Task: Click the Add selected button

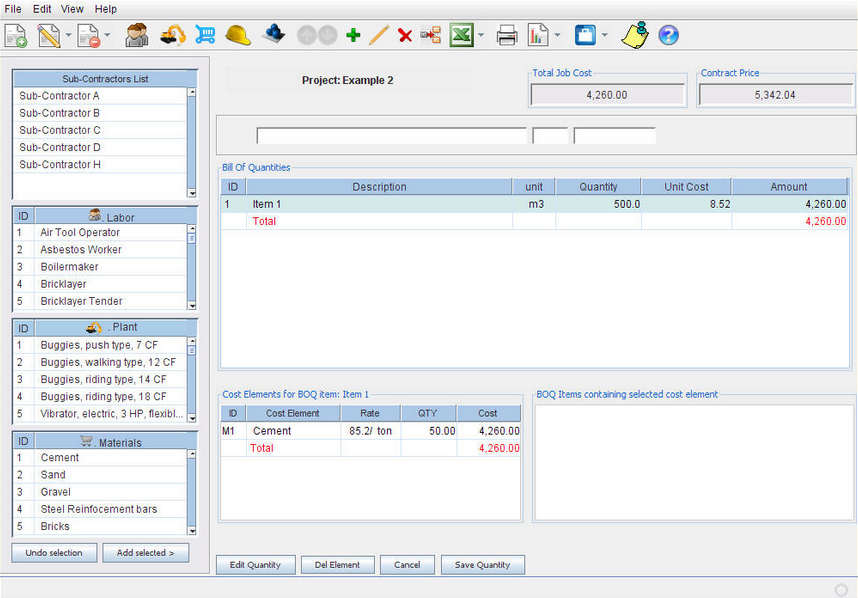Action: click(146, 553)
